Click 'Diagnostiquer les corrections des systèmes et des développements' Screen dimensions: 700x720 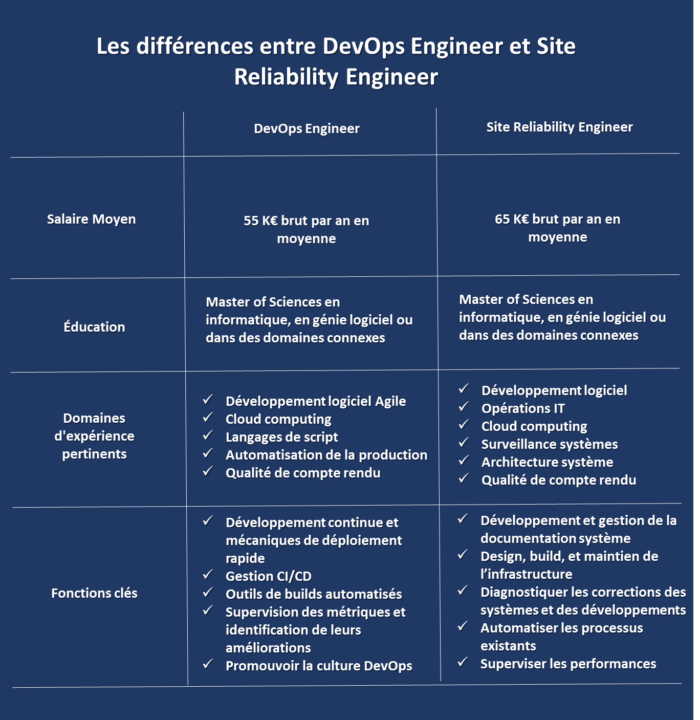pyautogui.click(x=583, y=601)
